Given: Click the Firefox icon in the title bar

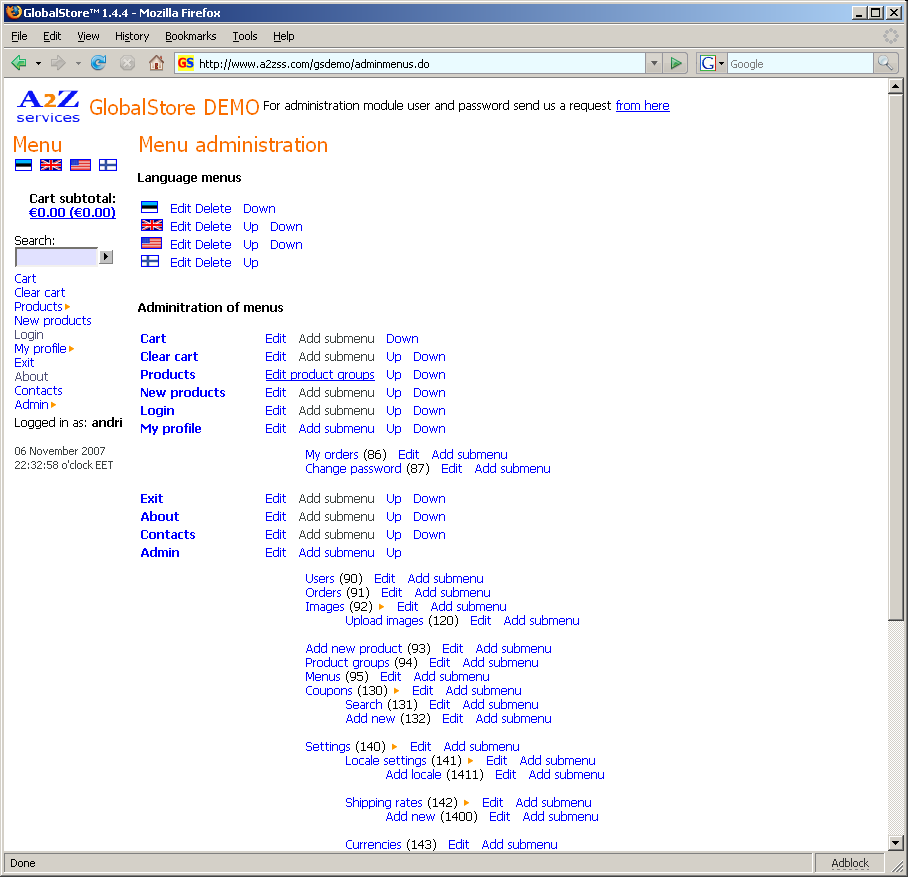Looking at the screenshot, I should (x=13, y=12).
